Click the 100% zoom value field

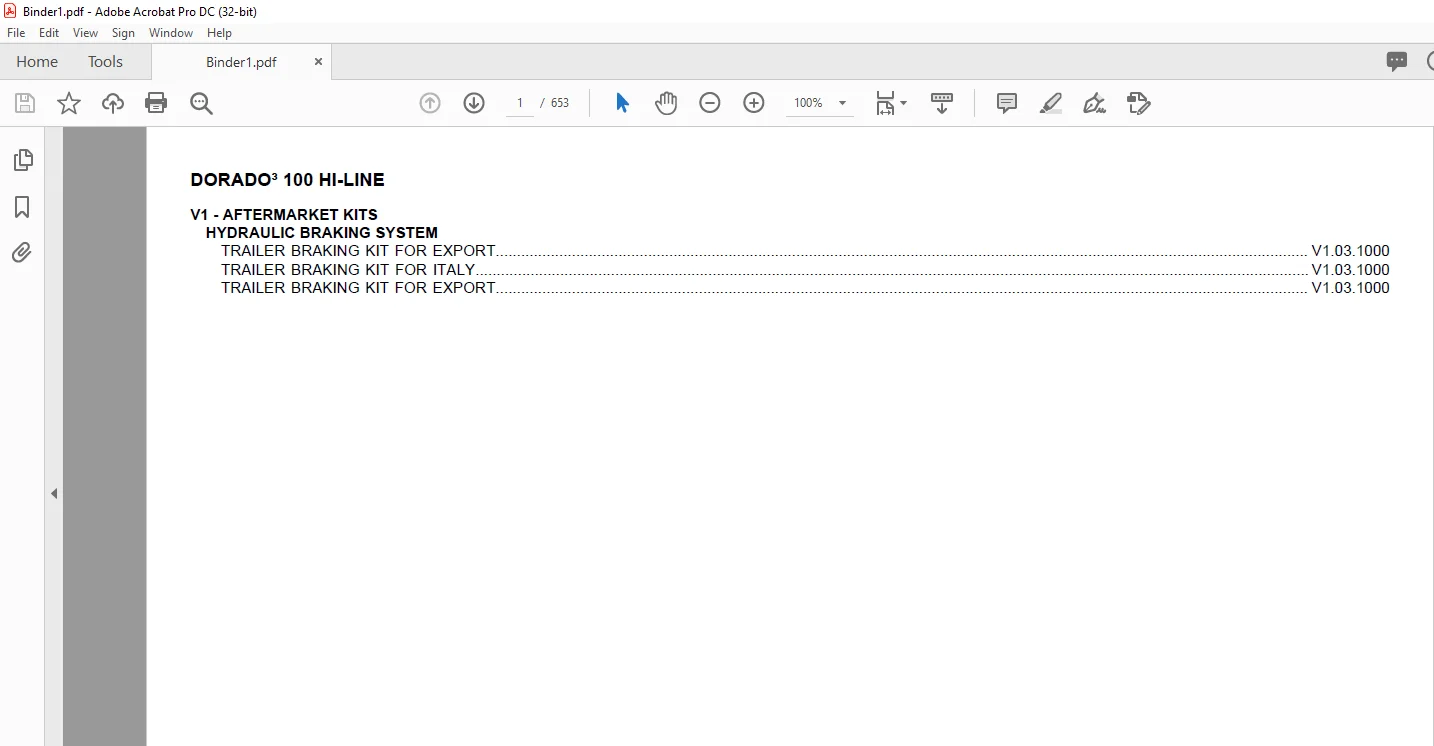808,103
